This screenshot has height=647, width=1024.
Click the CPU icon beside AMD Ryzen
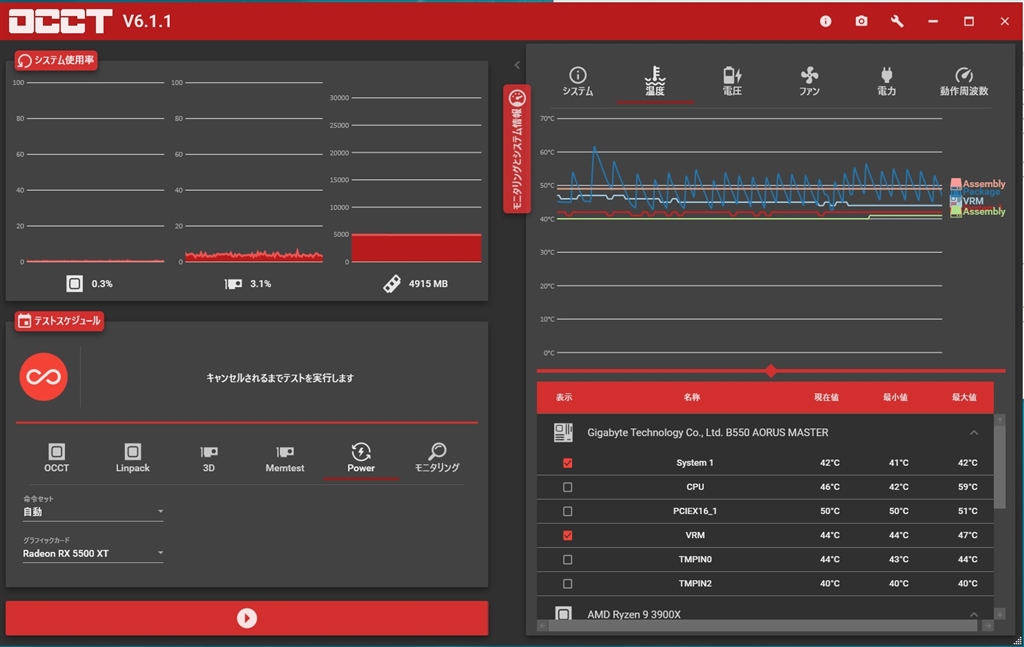click(563, 614)
